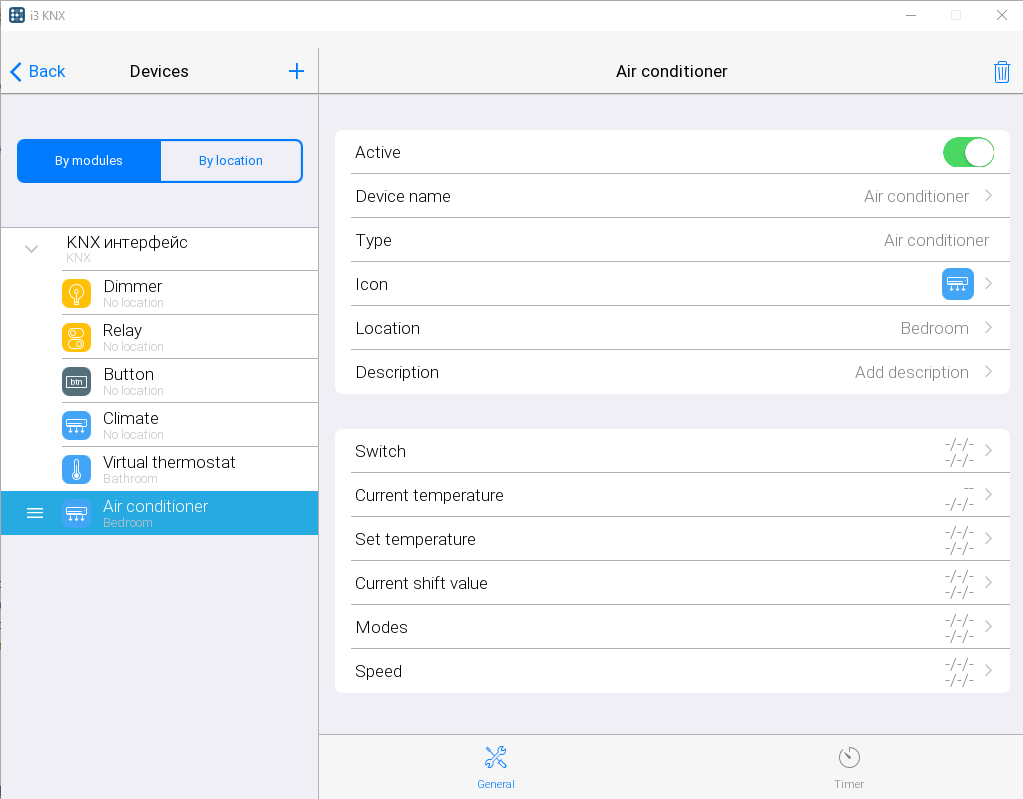This screenshot has width=1023, height=799.
Task: Change the air conditioner icon in Icon row
Action: tap(957, 284)
